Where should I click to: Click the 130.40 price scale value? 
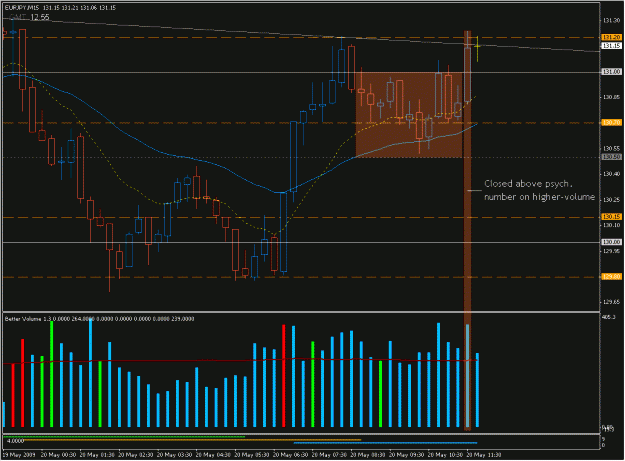(x=611, y=174)
